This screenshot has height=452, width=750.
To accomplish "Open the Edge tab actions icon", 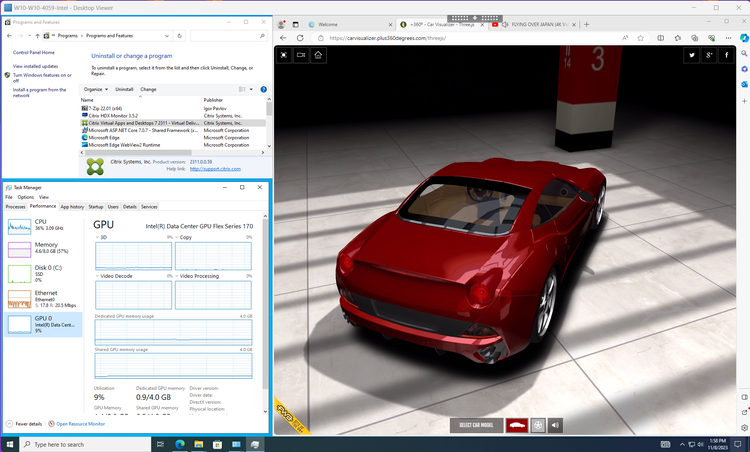I will click(295, 24).
